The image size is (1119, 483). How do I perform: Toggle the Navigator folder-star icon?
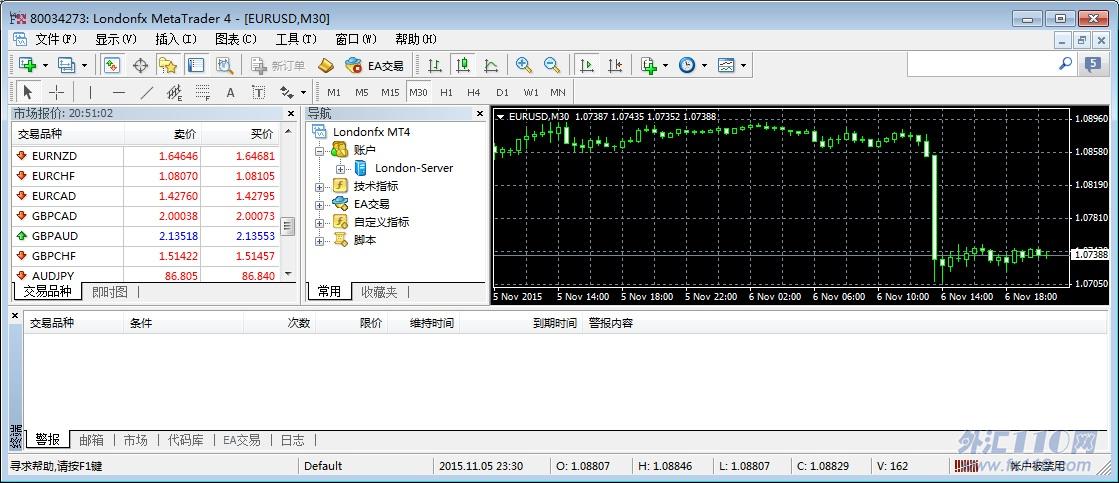pos(168,66)
